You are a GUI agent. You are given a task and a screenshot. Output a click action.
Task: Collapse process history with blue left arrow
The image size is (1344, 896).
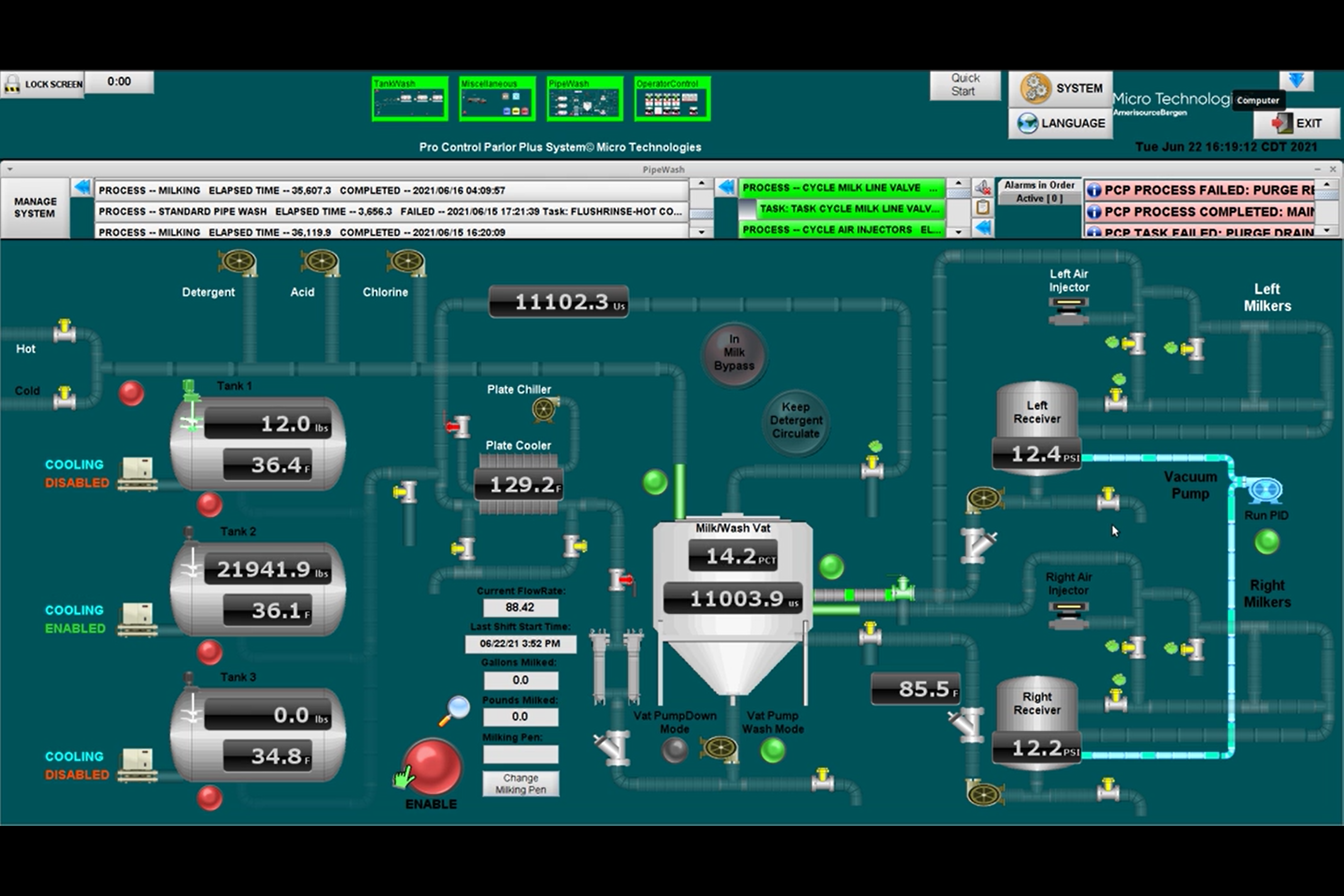[82, 187]
